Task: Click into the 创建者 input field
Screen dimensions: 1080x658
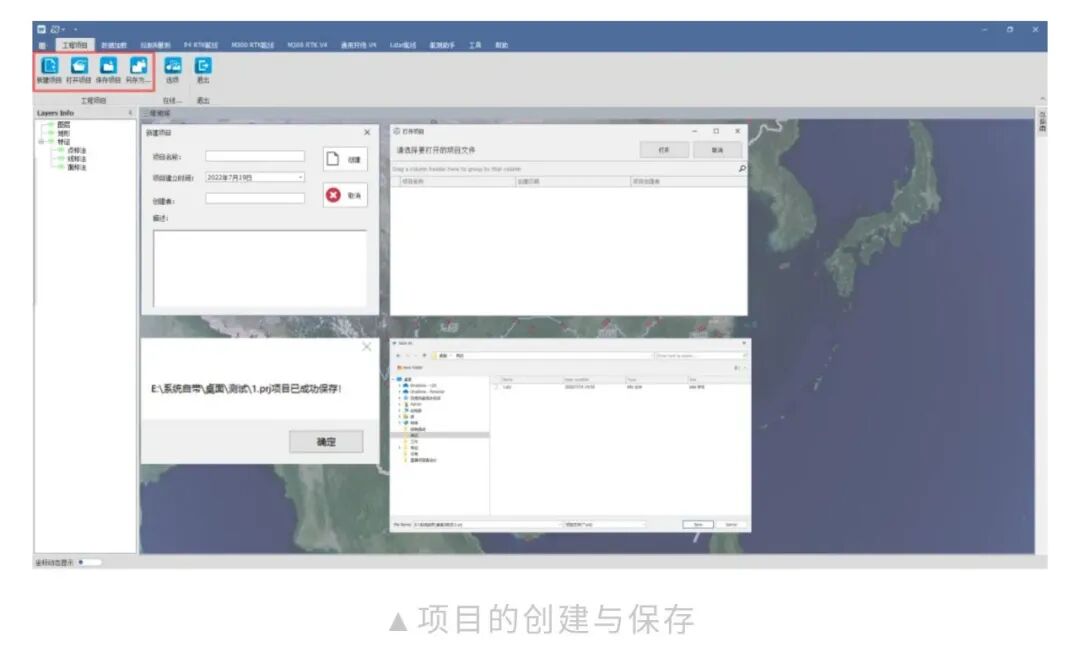Action: click(x=255, y=198)
